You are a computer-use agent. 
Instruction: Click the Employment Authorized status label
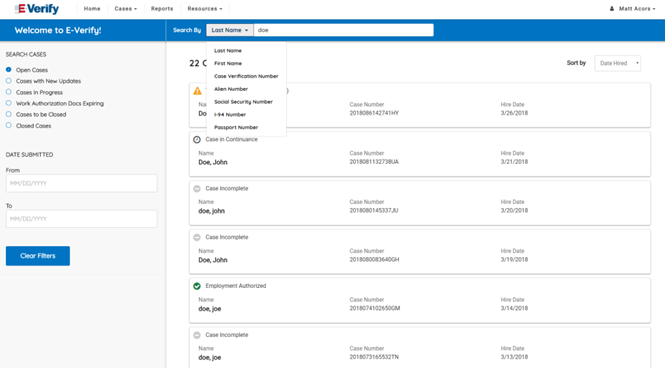pos(236,286)
